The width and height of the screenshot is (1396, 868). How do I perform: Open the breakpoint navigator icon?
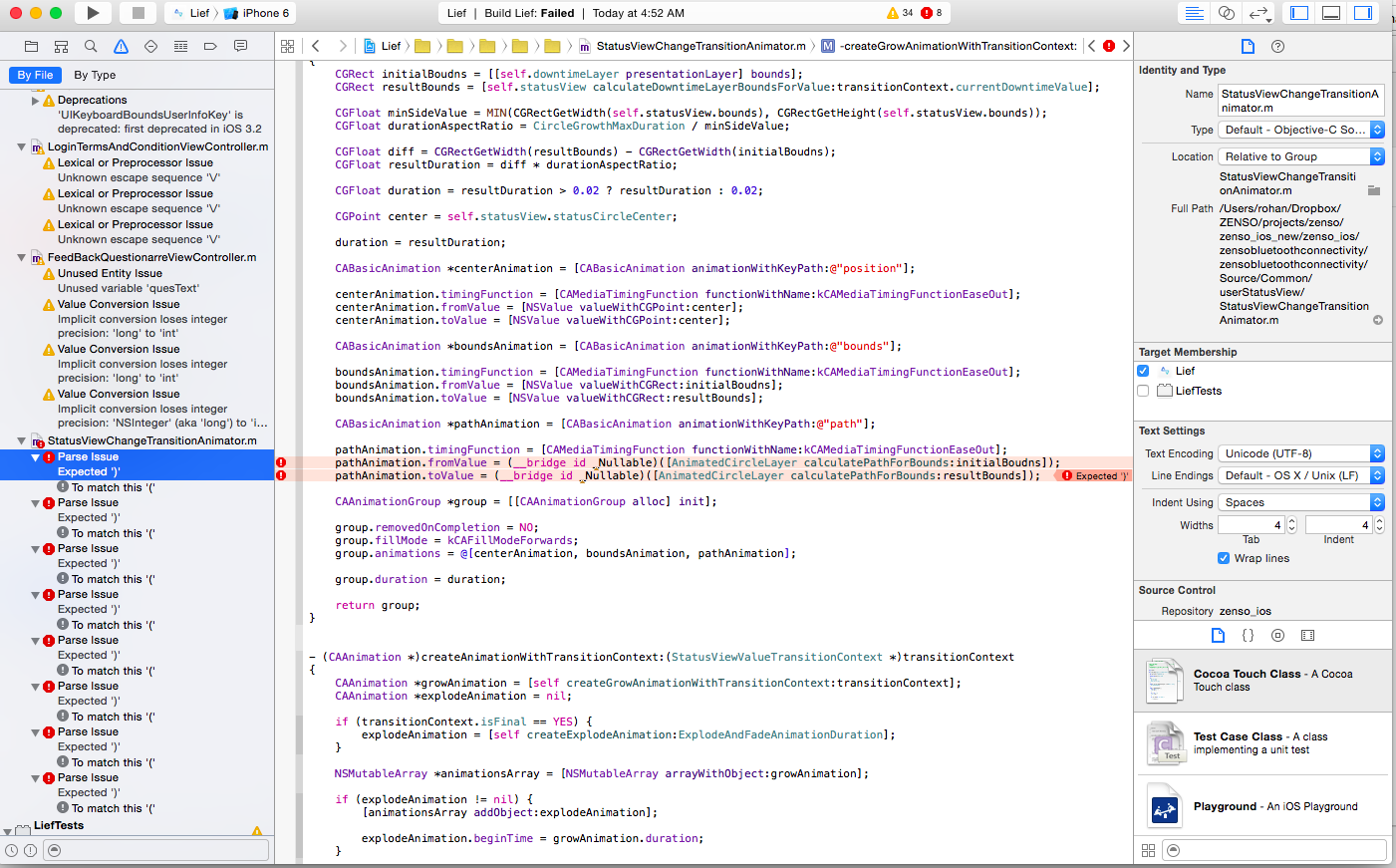[x=210, y=46]
